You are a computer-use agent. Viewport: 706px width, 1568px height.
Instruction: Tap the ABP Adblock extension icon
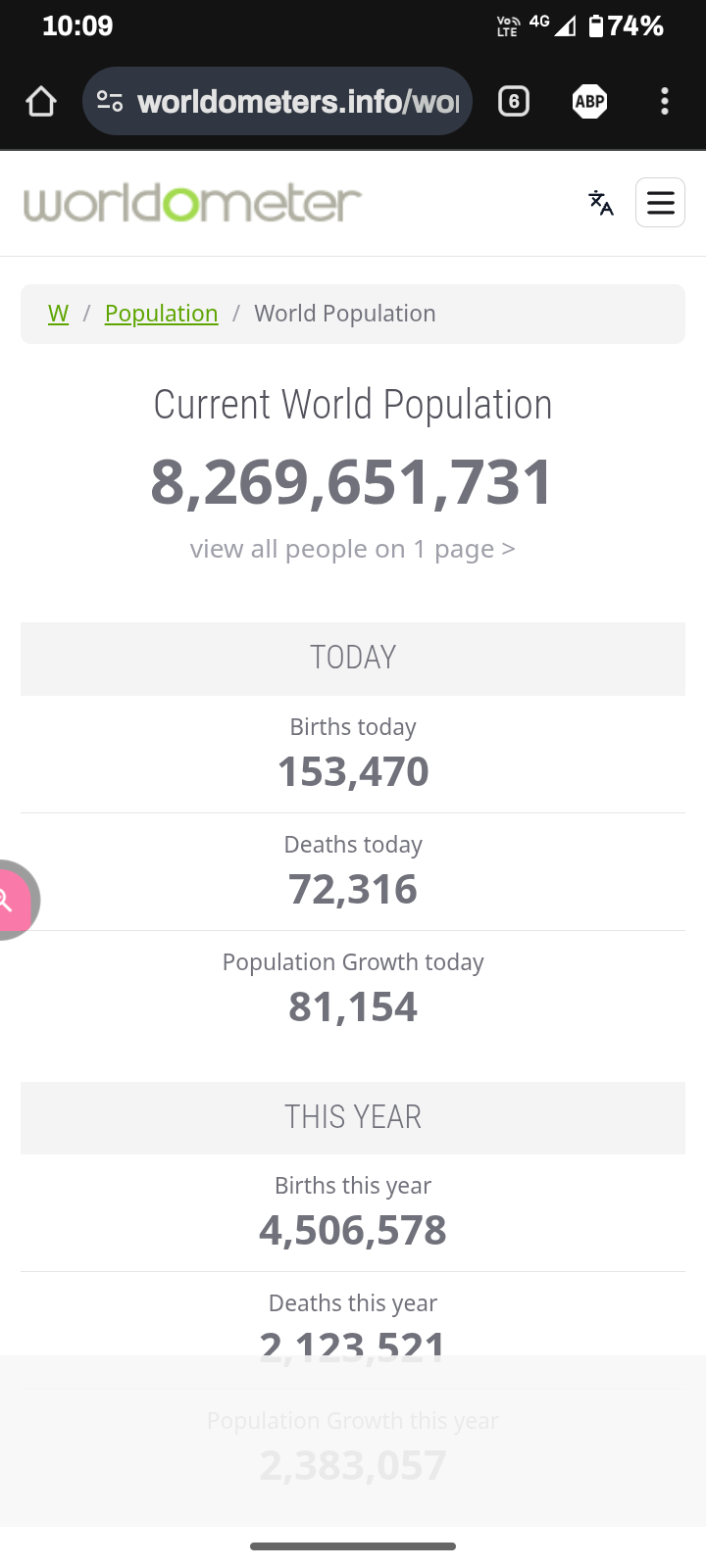click(x=589, y=101)
